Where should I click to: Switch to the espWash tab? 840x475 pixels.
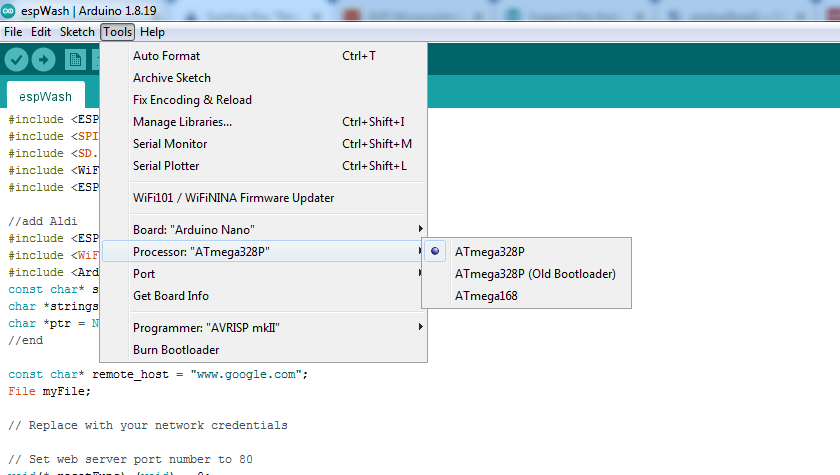coord(45,97)
